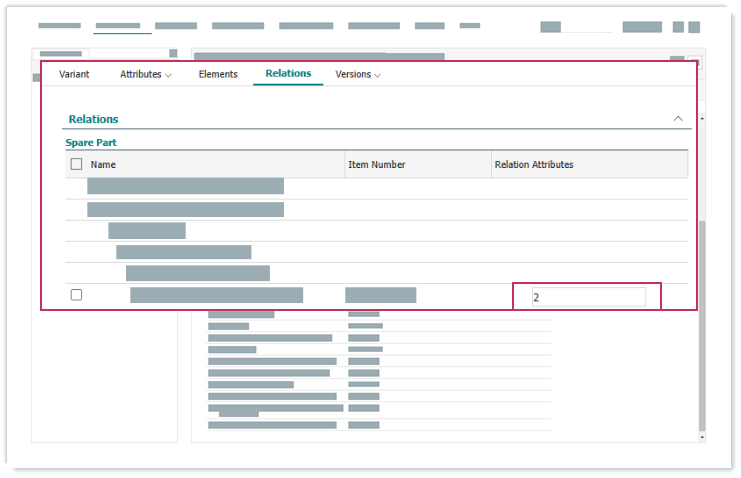
Task: Switch to the Variant tab
Action: (74, 74)
